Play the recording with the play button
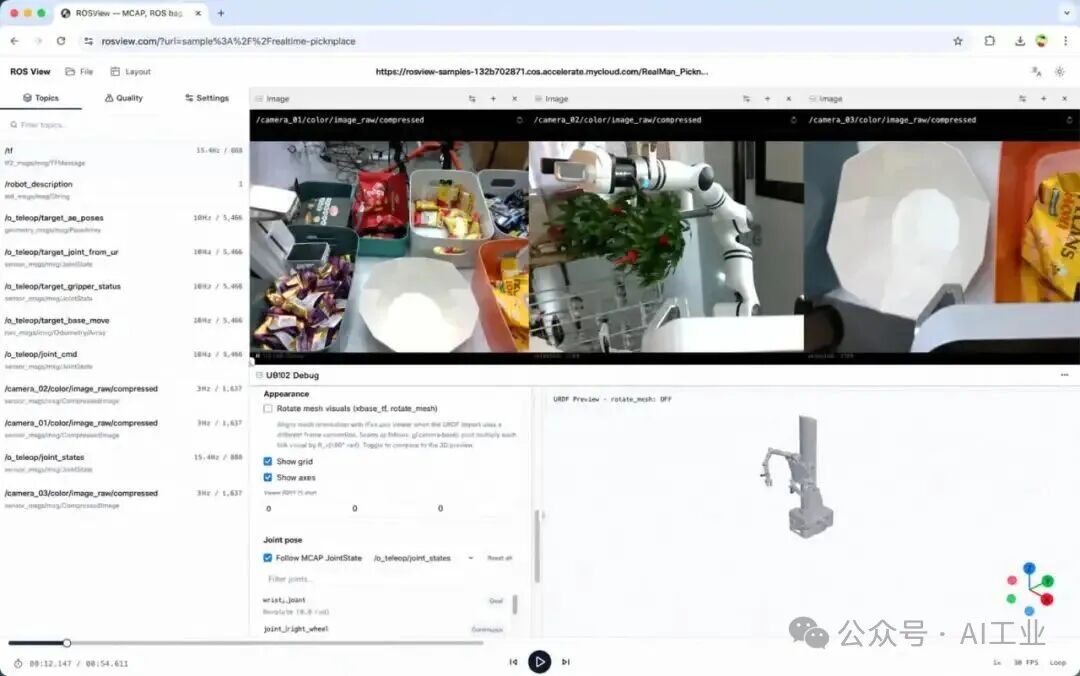The width and height of the screenshot is (1080, 676). point(539,662)
